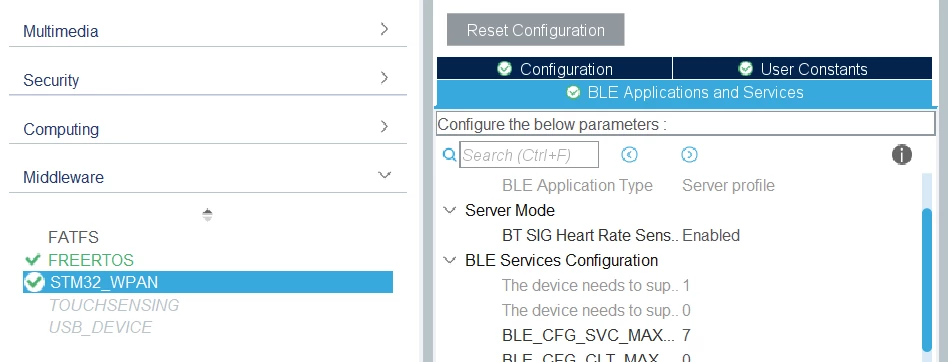The width and height of the screenshot is (948, 362).
Task: Focus the Search (Ctrl+F) input field
Action: point(529,155)
